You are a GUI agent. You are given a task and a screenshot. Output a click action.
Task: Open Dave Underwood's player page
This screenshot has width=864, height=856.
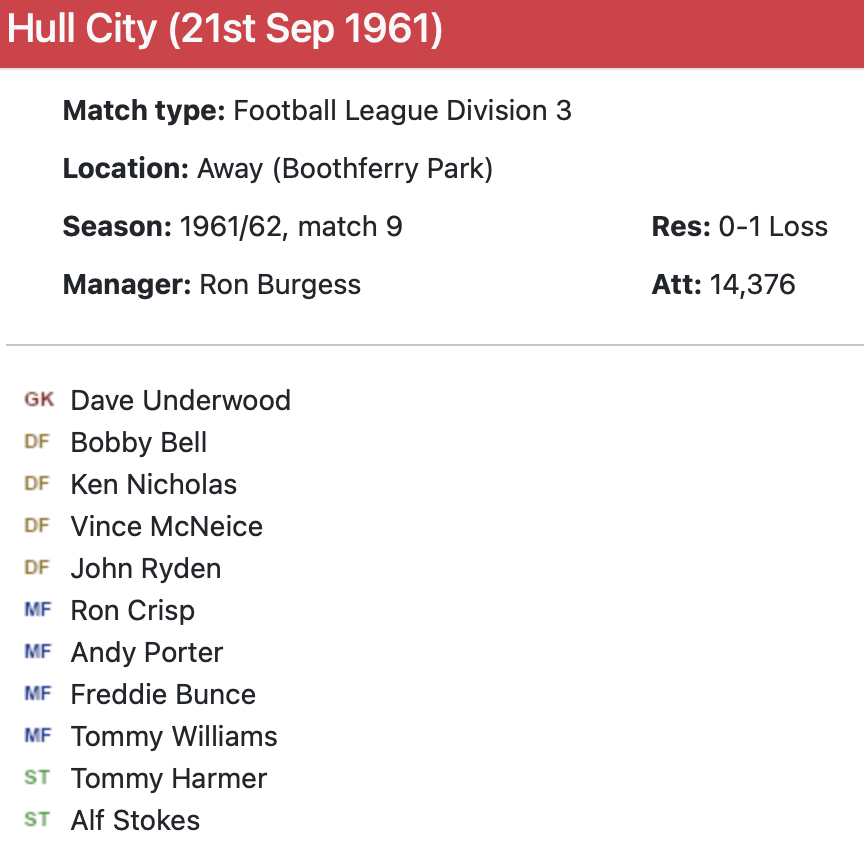click(180, 401)
